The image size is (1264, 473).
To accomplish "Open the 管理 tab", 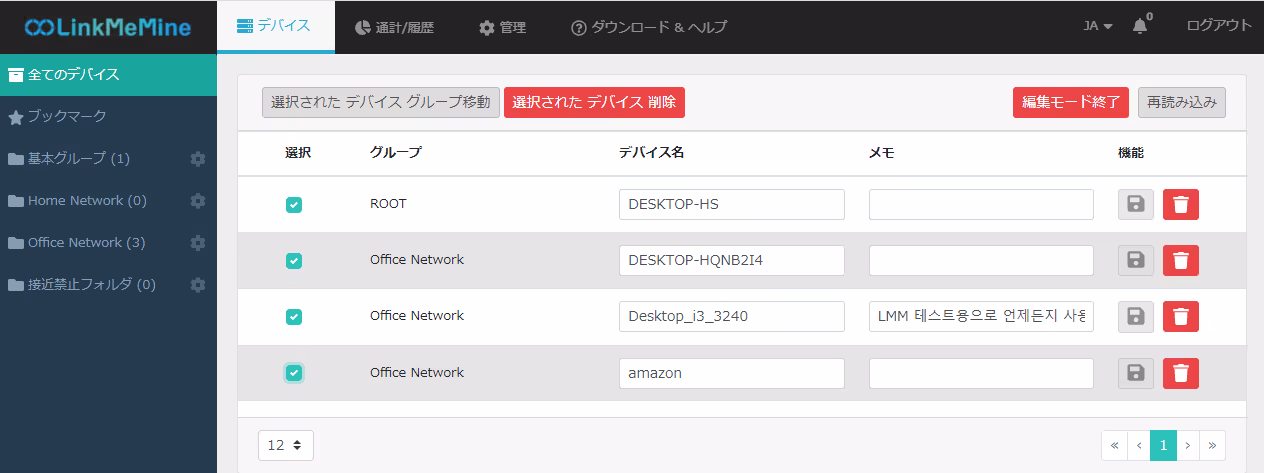I will [503, 27].
